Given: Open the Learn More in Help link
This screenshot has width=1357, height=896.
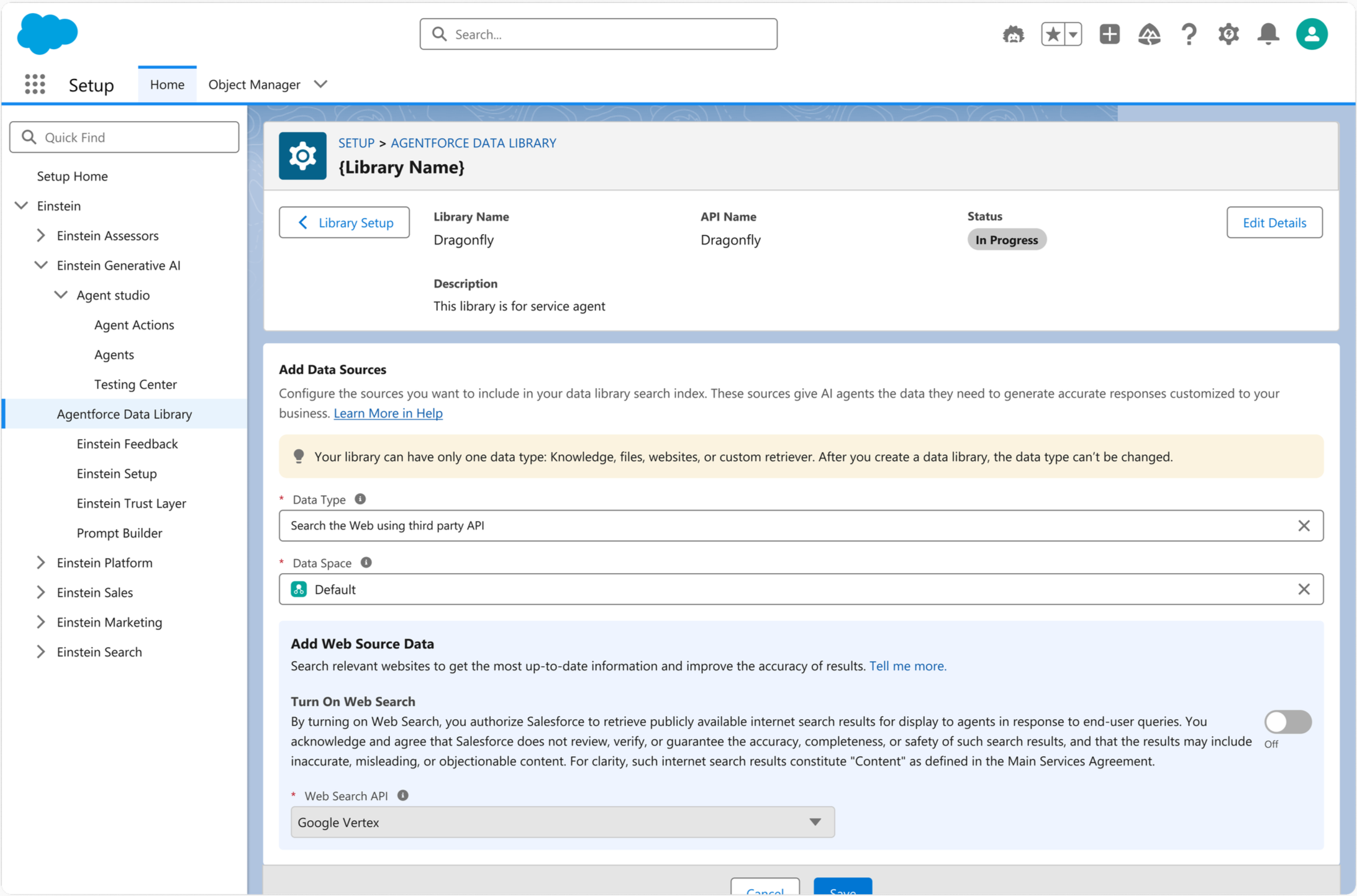Looking at the screenshot, I should pos(388,413).
